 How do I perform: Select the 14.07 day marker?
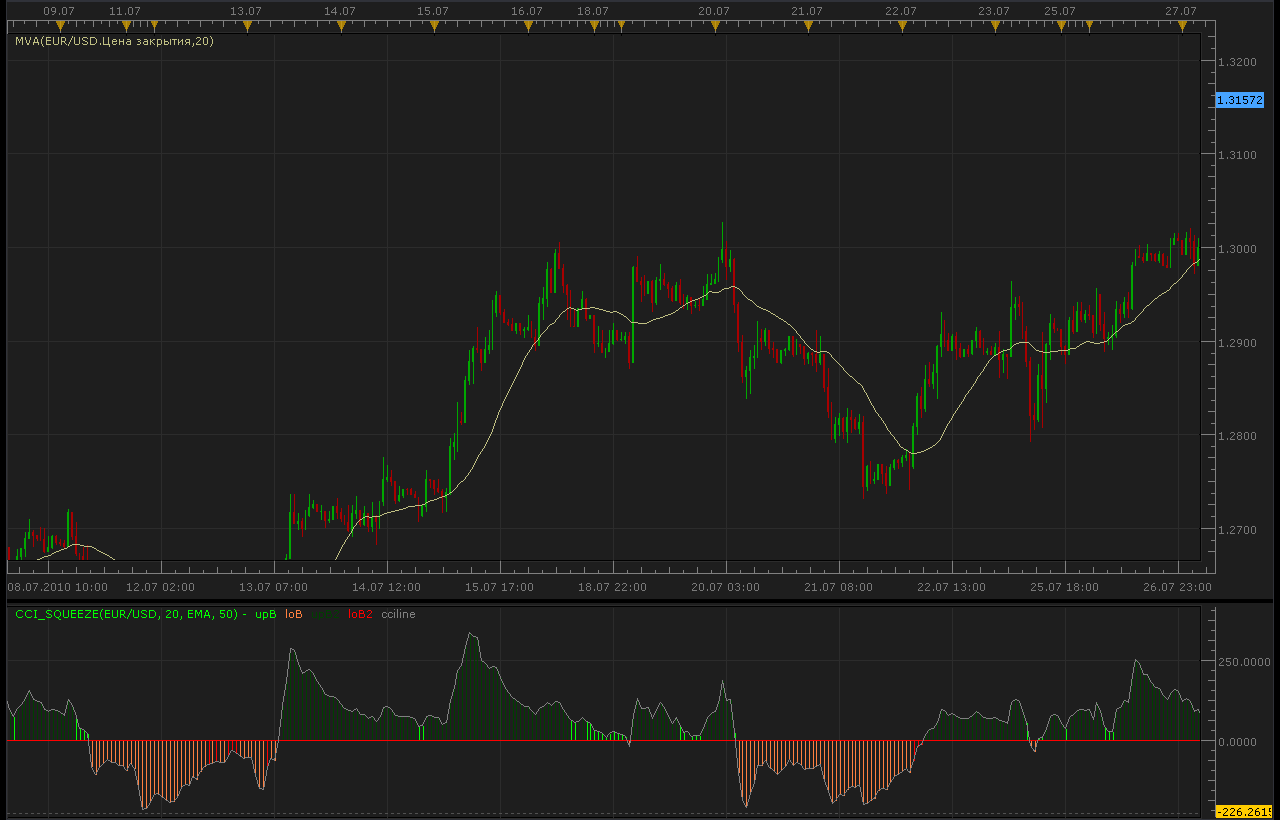[341, 25]
